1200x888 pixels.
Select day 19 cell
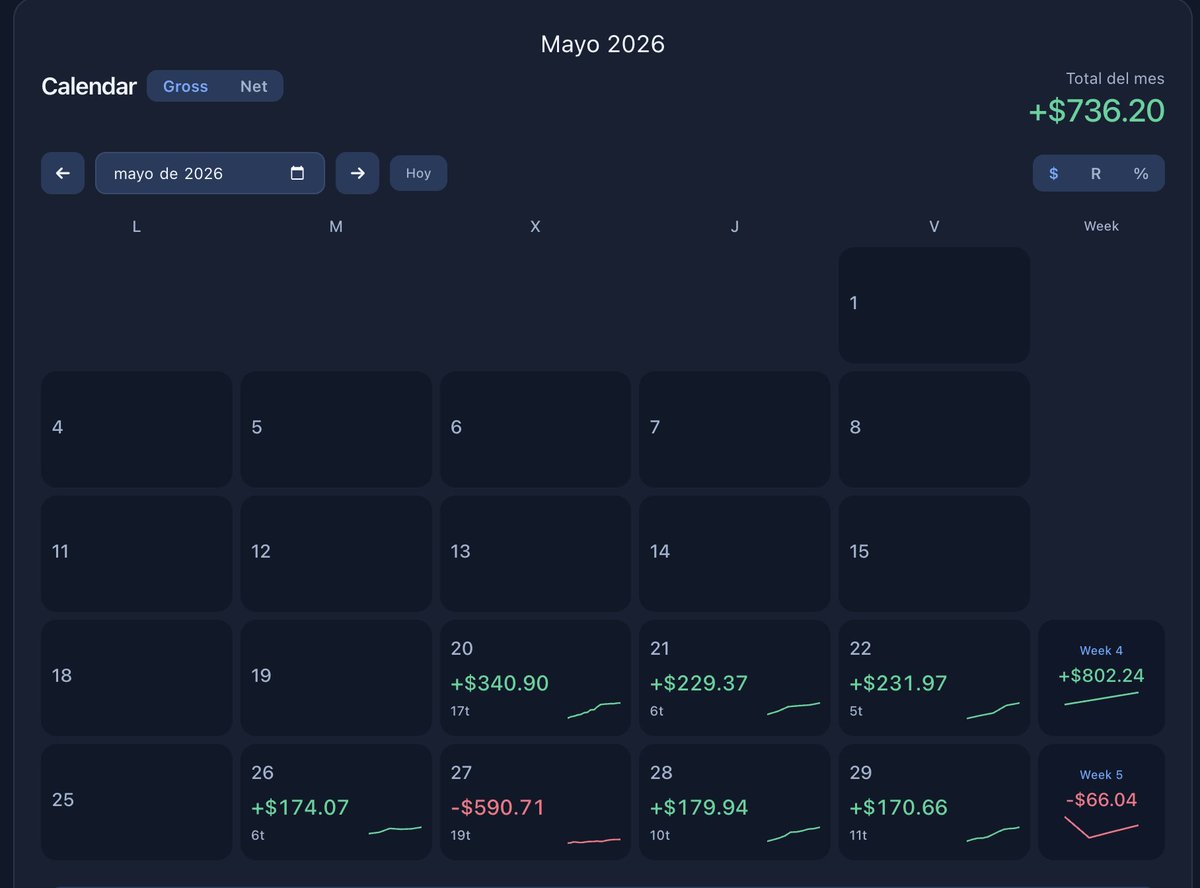tap(336, 678)
